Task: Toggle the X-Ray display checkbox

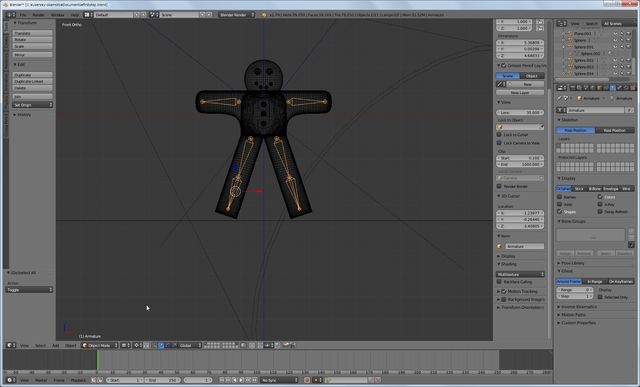Action: tap(600, 204)
